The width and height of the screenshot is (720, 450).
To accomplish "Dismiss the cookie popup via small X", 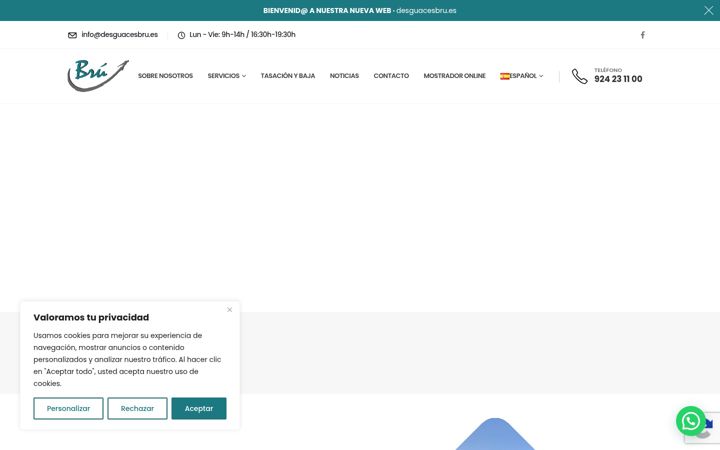I will point(230,309).
